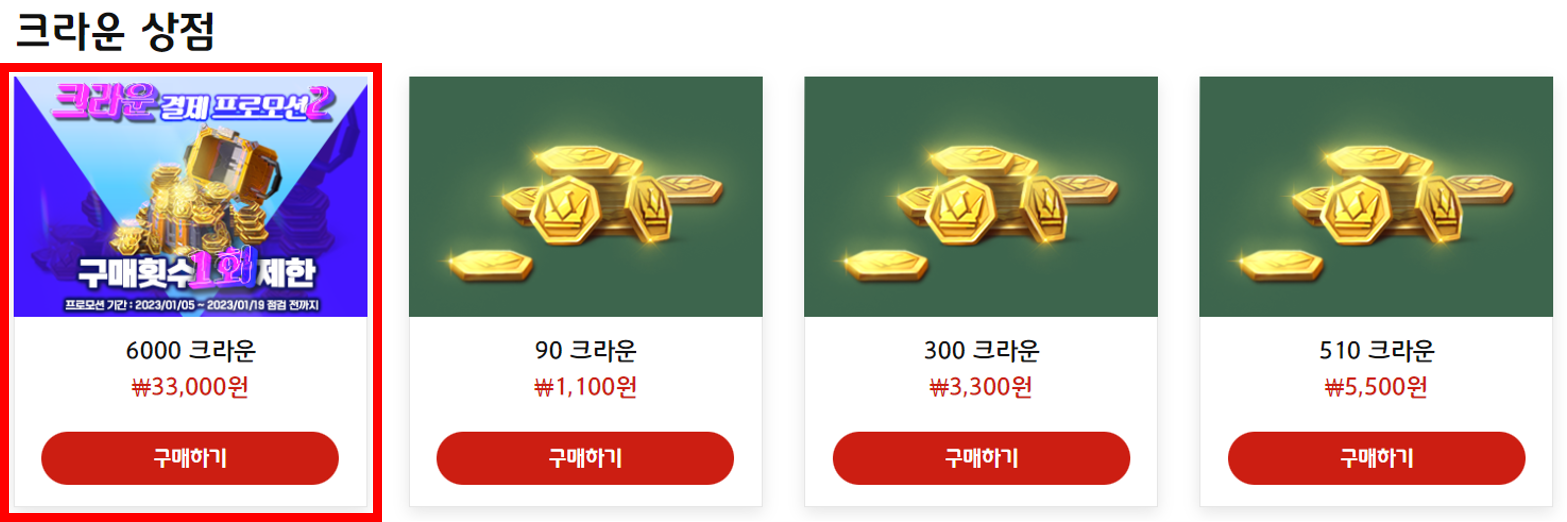
Task: Click the ₩1,100원 price label
Action: pyautogui.click(x=586, y=387)
